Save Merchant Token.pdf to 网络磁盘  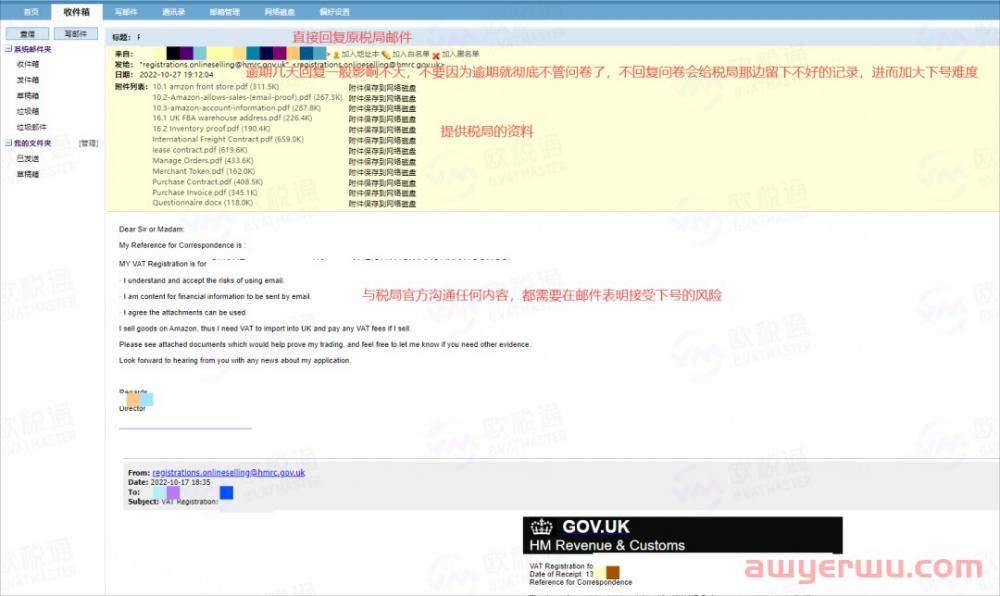382,172
